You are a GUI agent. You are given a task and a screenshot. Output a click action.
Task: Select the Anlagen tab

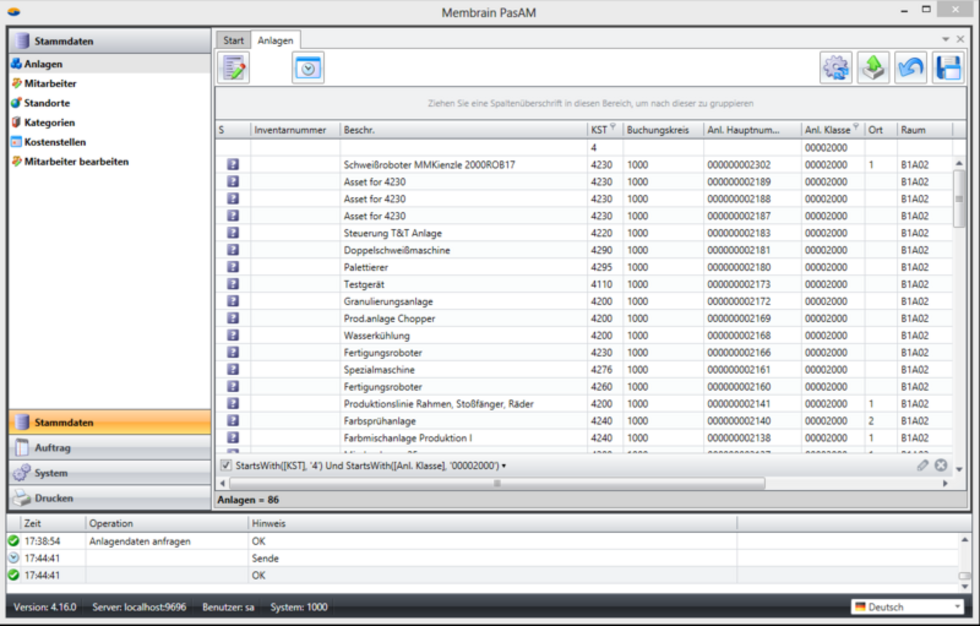pos(275,40)
